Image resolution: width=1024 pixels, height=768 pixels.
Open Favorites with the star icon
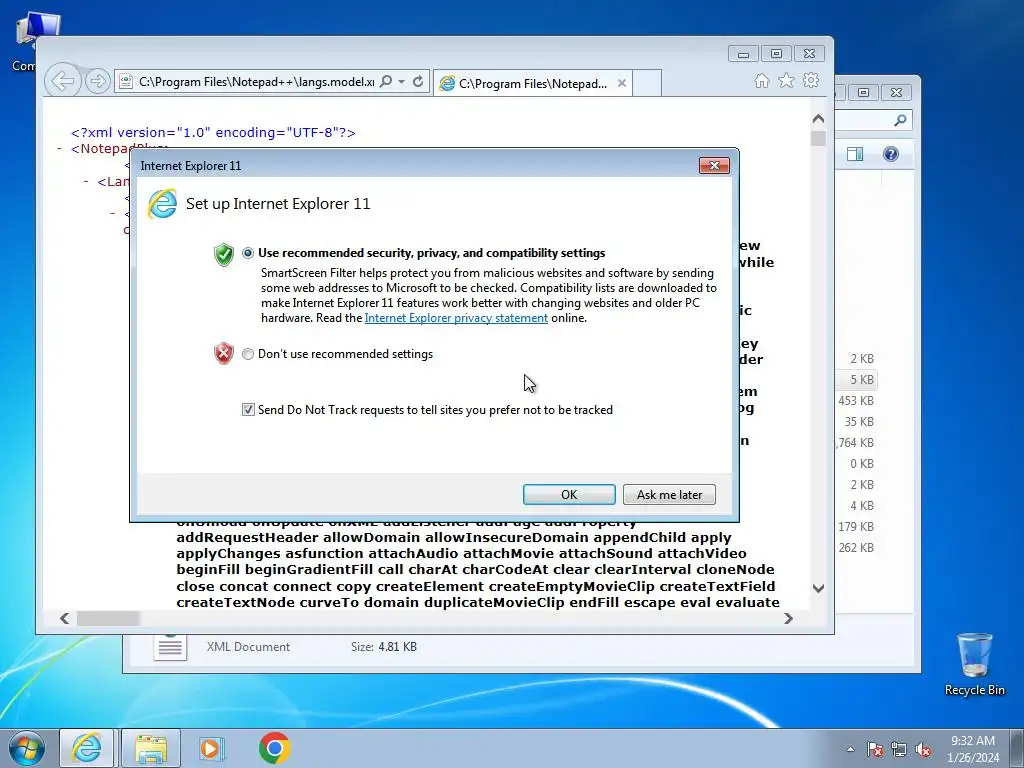coord(786,80)
